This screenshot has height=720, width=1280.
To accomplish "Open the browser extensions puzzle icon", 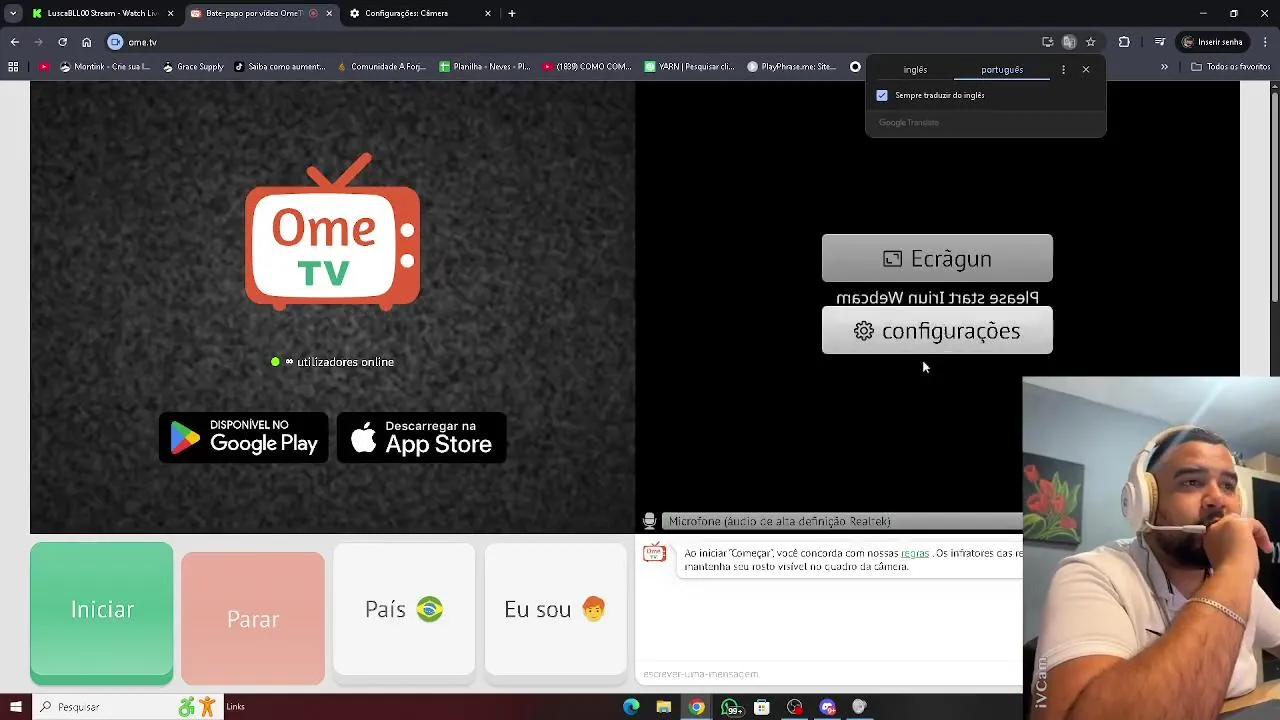I will coord(1124,42).
